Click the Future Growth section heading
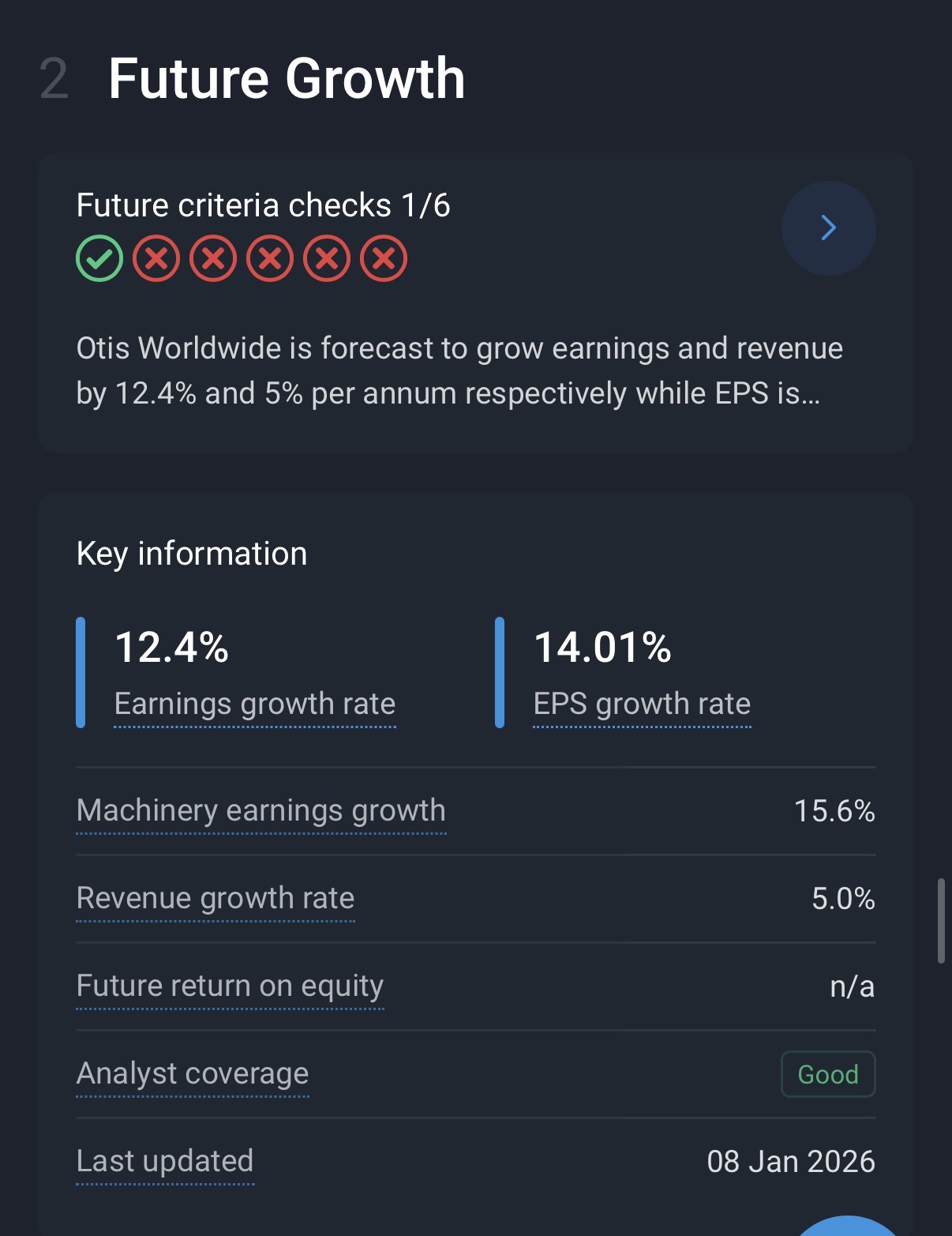This screenshot has width=952, height=1236. pyautogui.click(x=287, y=79)
